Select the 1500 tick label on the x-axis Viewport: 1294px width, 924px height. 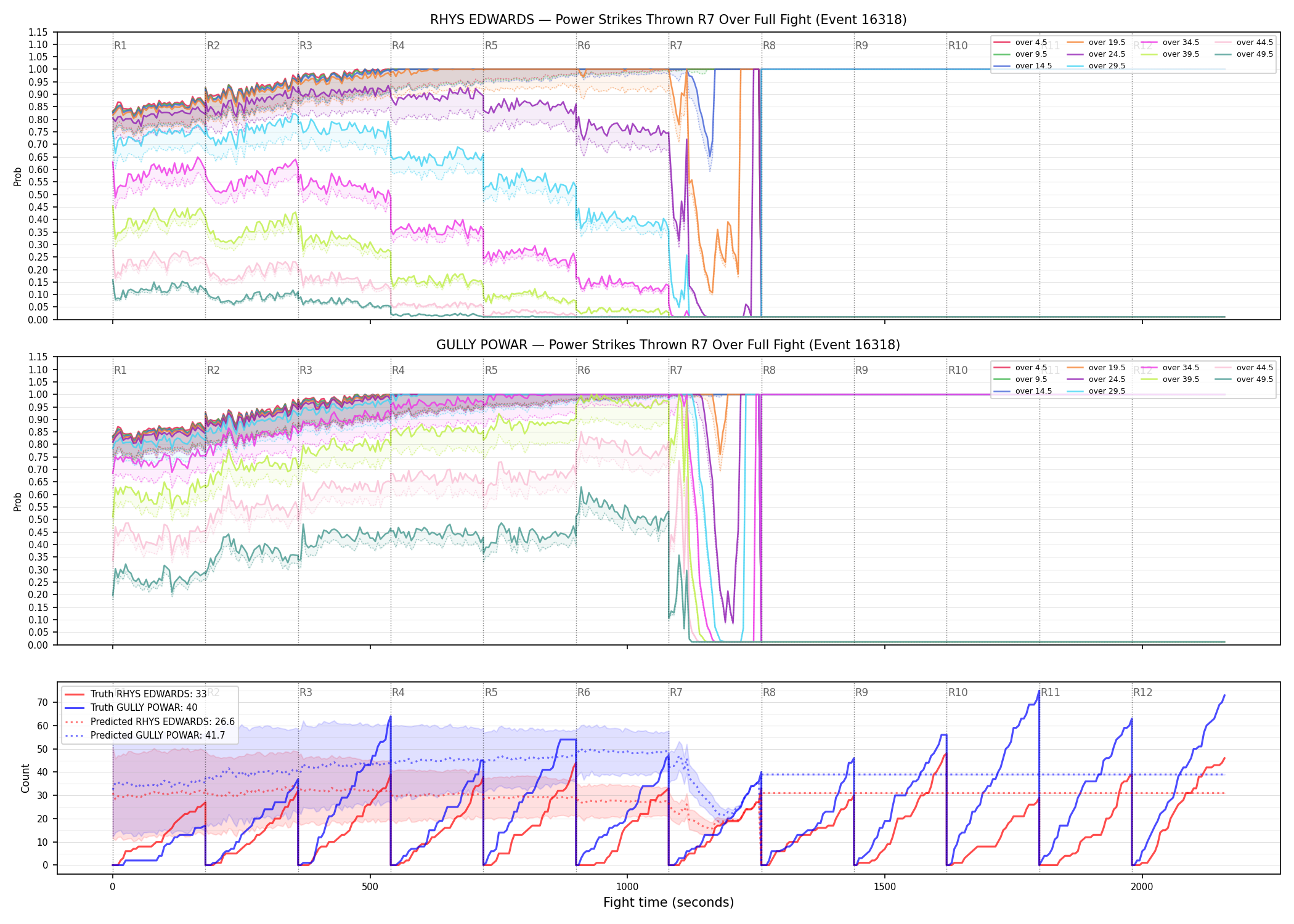[885, 887]
